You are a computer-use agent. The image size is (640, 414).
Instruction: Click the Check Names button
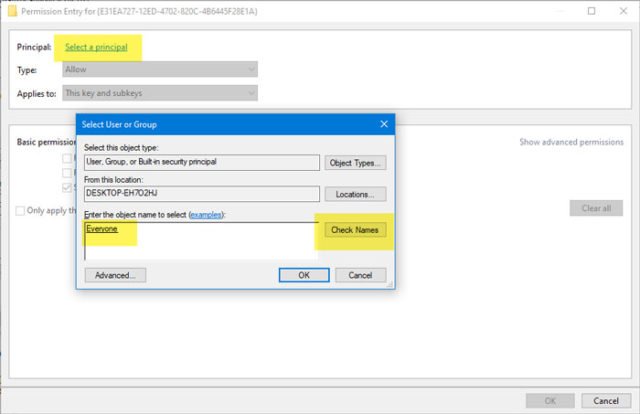tap(355, 230)
